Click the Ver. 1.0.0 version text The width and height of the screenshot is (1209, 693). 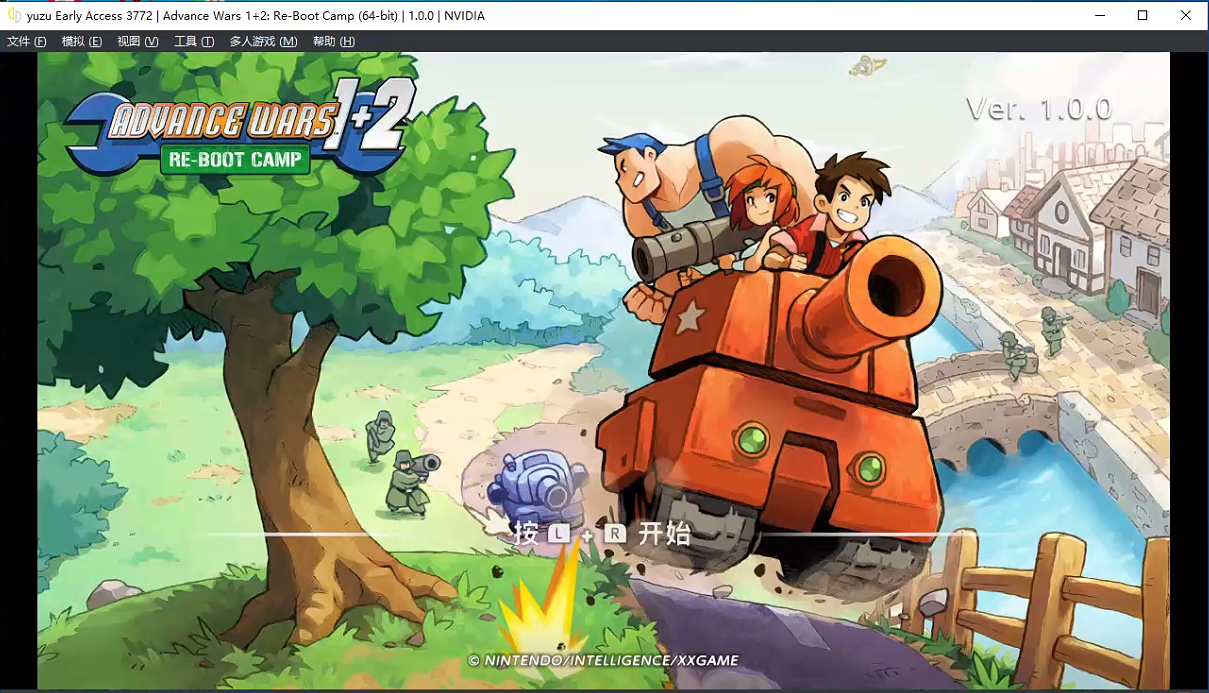(1038, 109)
